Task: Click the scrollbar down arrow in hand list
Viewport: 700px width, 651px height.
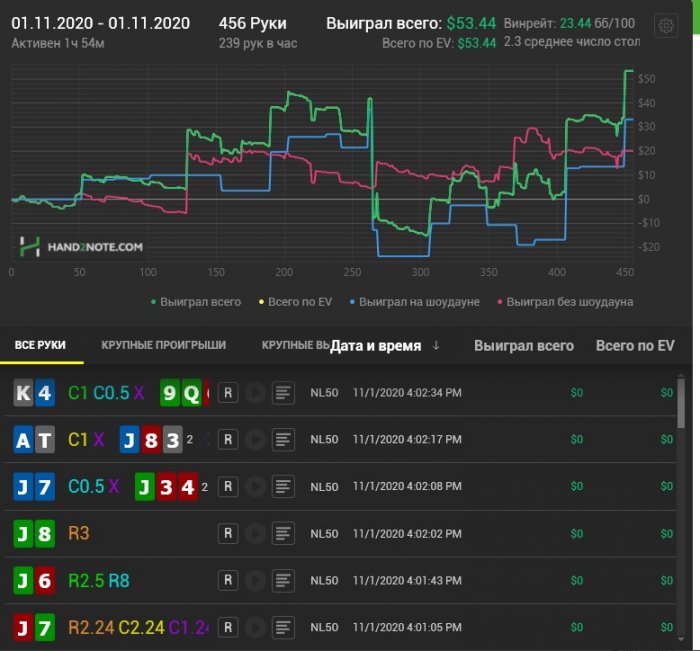Action: [681, 639]
